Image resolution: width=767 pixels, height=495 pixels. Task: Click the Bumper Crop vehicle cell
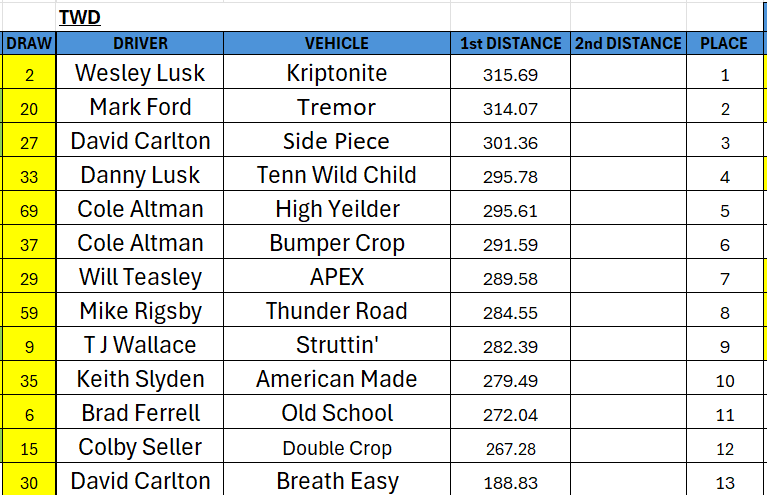336,243
